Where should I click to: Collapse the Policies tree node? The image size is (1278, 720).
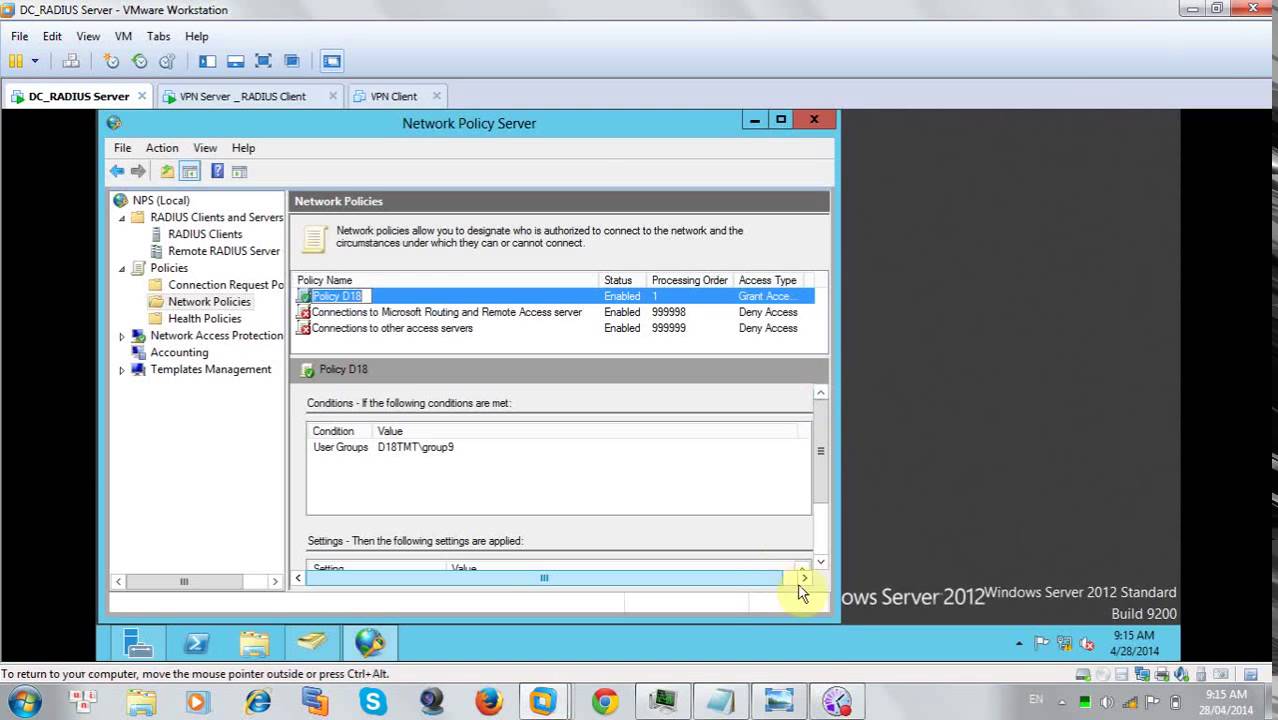[x=123, y=268]
